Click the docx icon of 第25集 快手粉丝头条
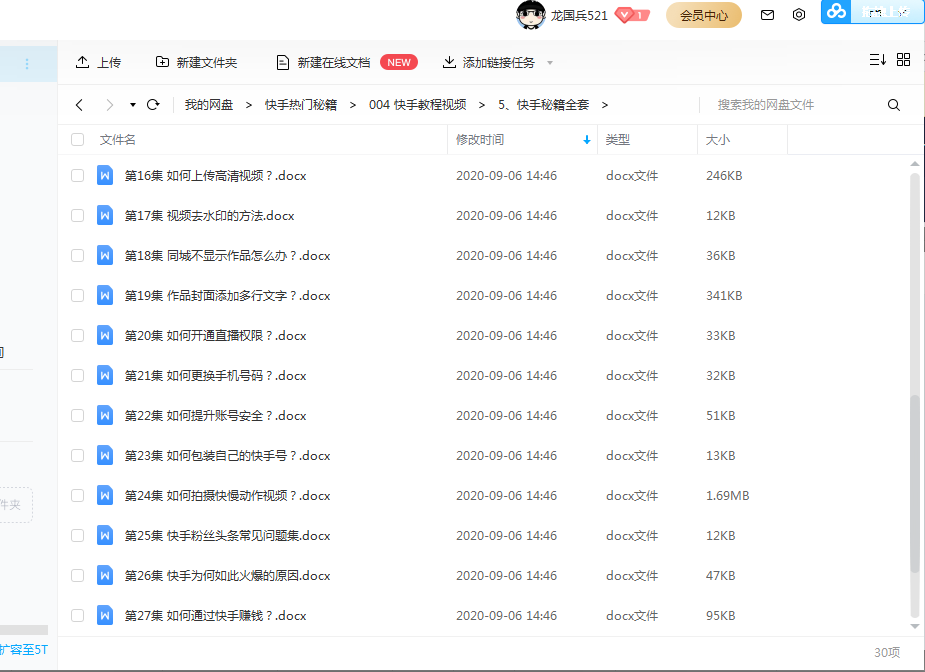This screenshot has width=925, height=672. [105, 535]
